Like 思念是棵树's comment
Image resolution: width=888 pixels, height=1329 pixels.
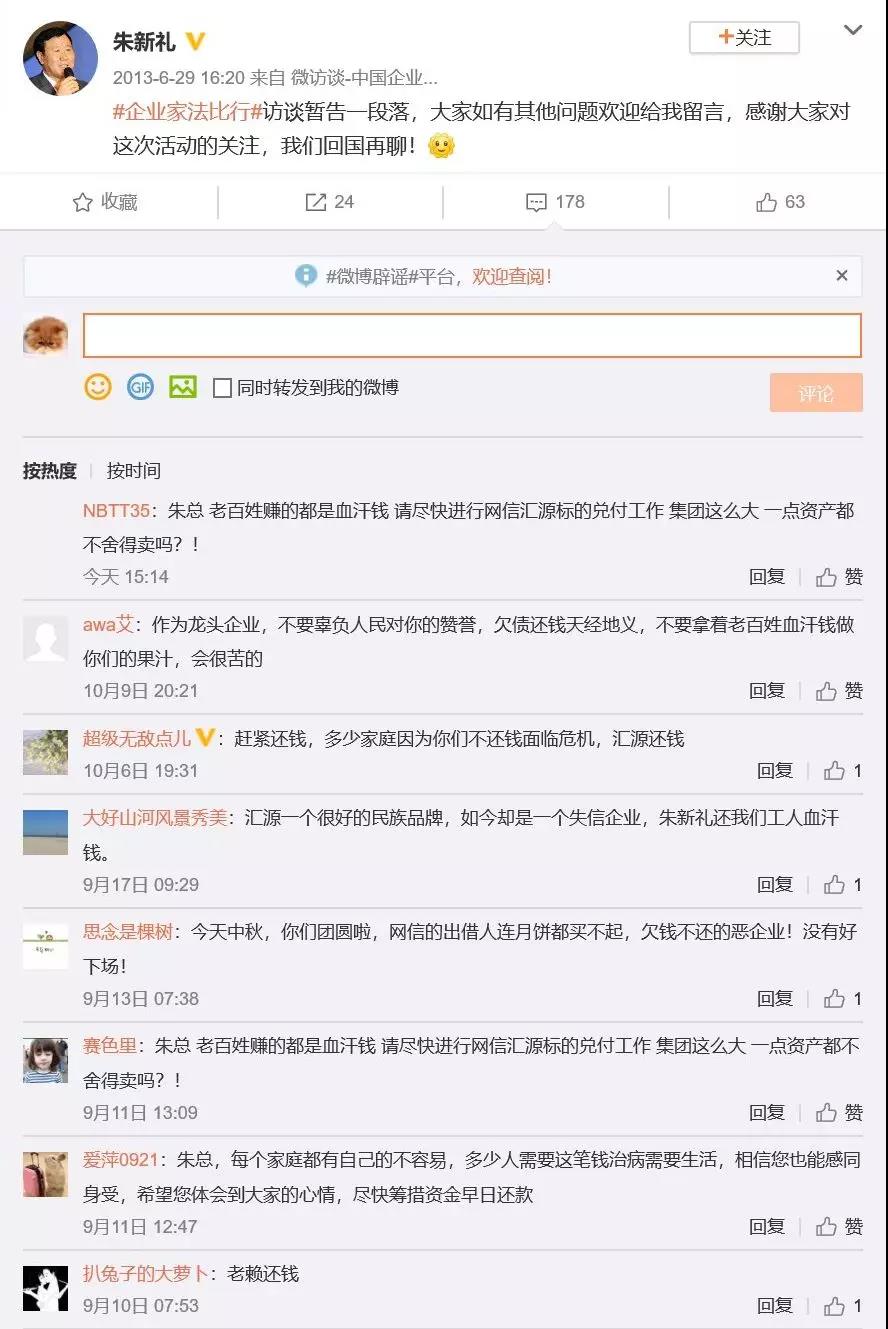pyautogui.click(x=843, y=999)
